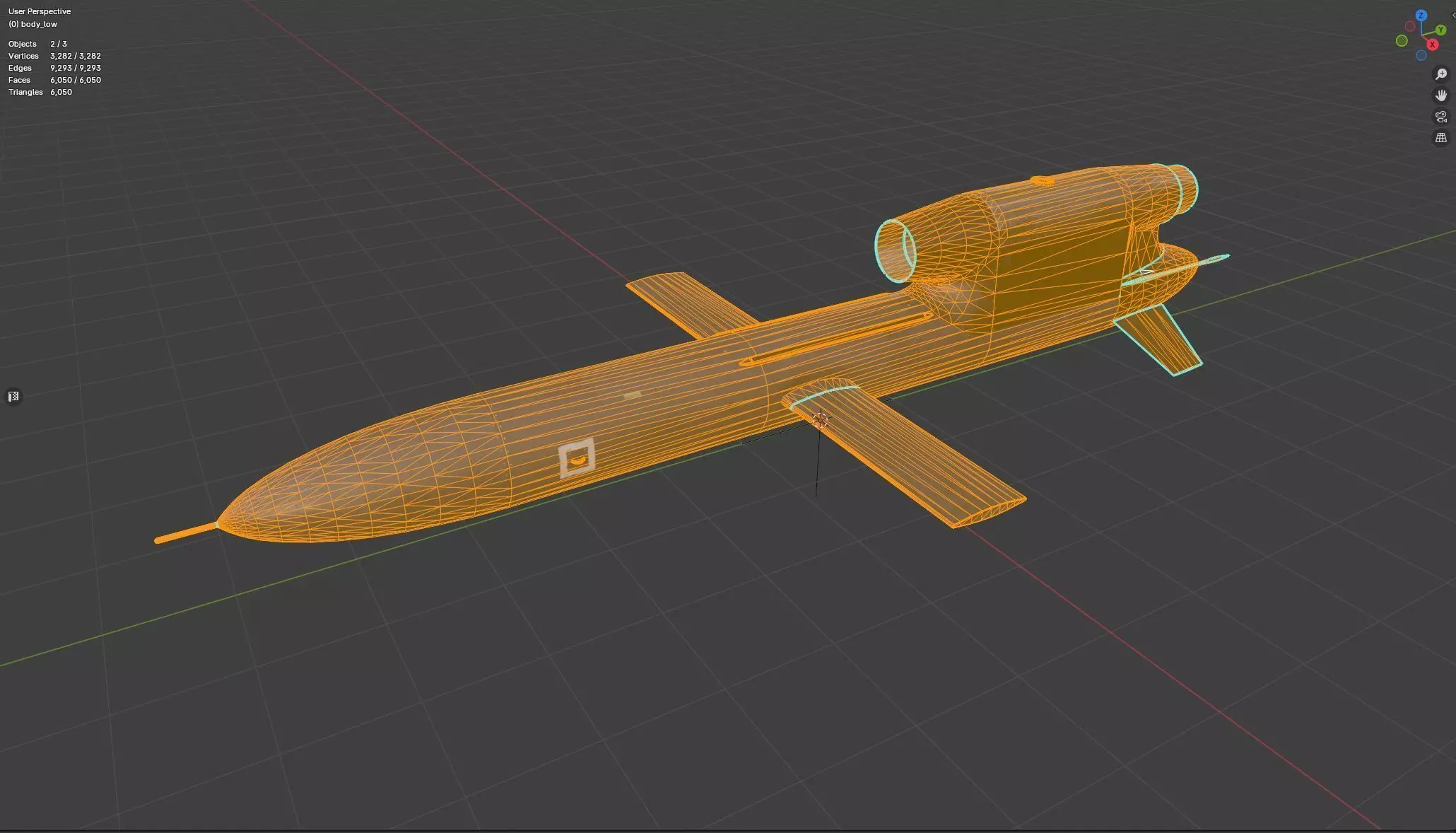Click the negative Y axis gizmo circle
The width and height of the screenshot is (1456, 833).
pos(1402,41)
